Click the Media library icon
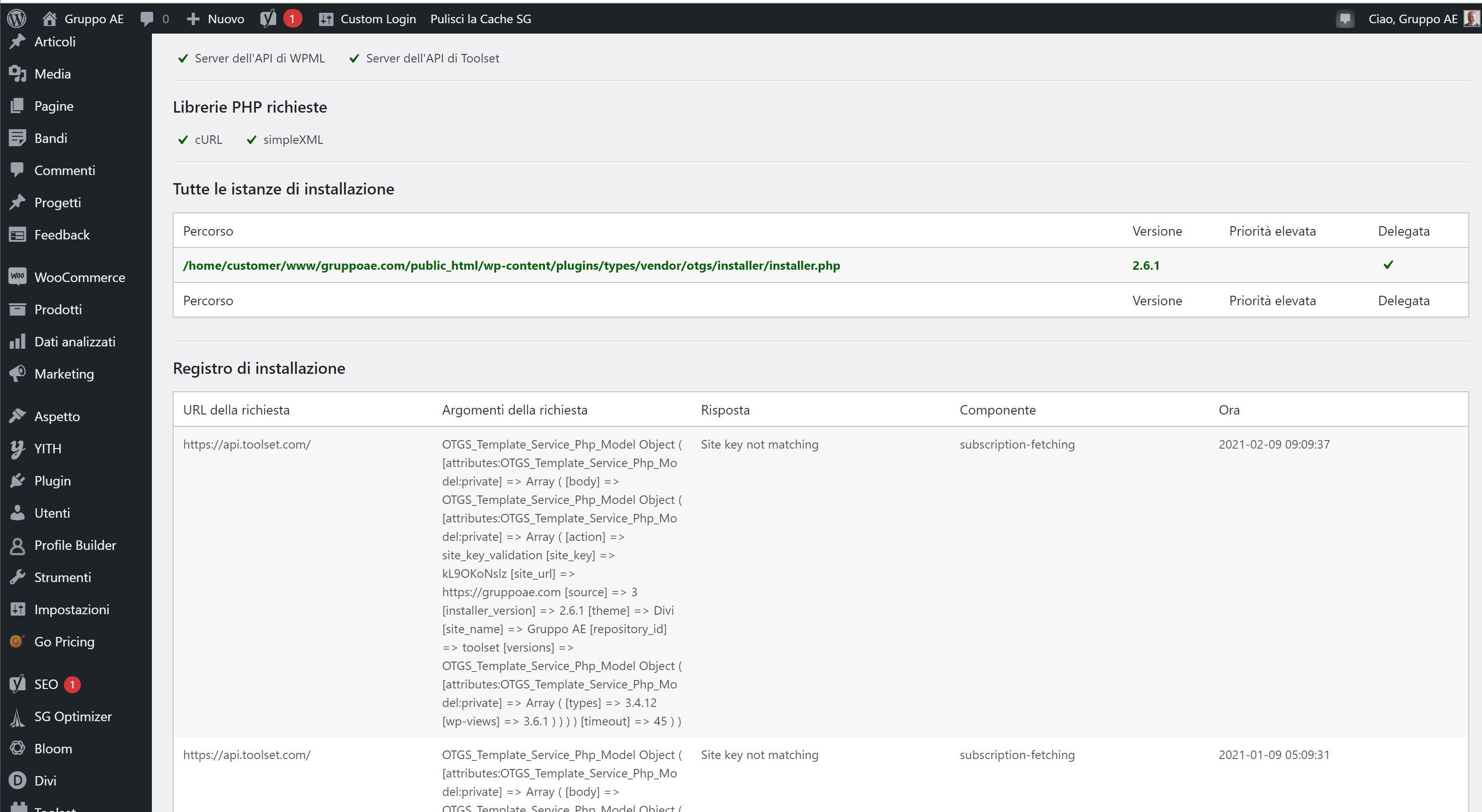Screen dimensions: 1482x812 (x=17, y=74)
